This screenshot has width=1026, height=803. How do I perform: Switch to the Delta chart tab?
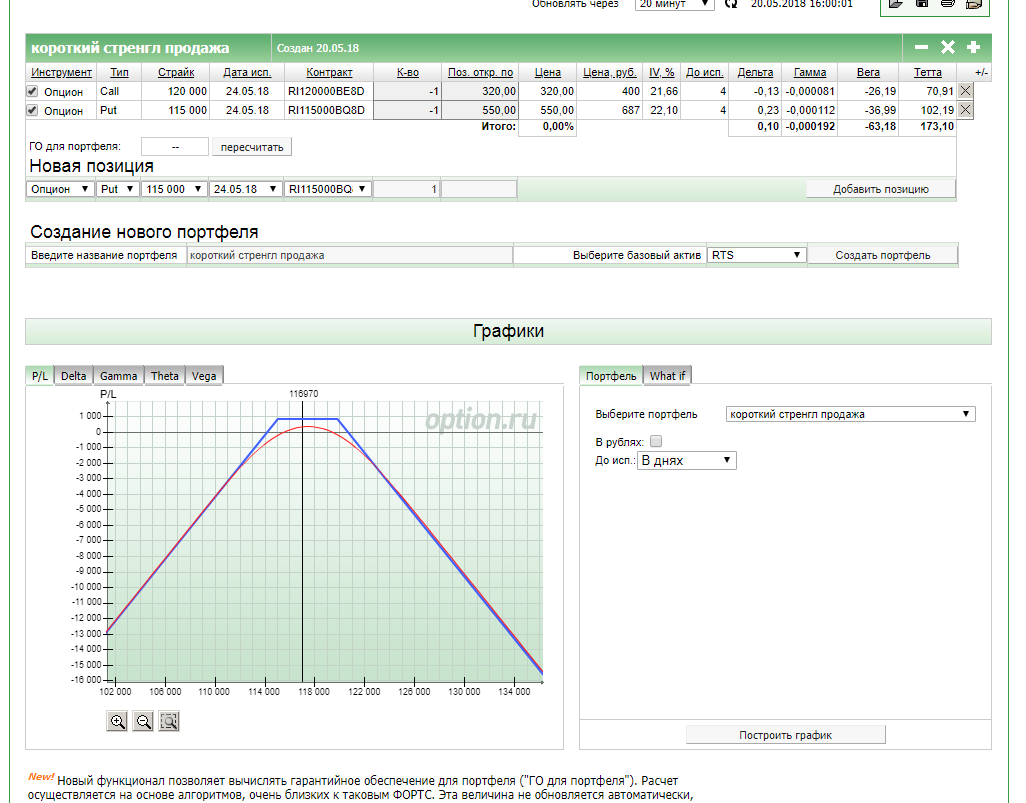[x=73, y=376]
